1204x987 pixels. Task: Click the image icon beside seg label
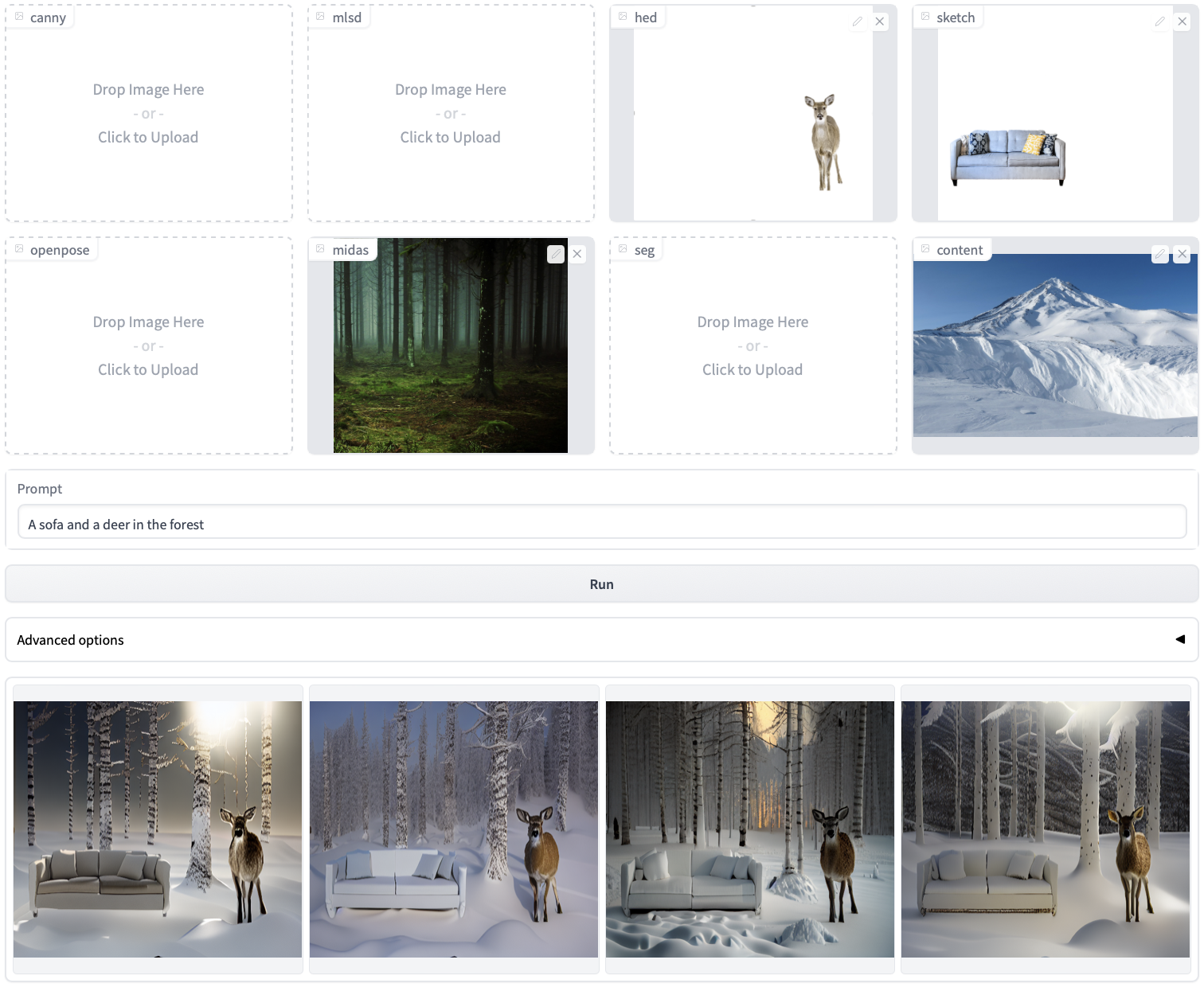click(x=623, y=249)
